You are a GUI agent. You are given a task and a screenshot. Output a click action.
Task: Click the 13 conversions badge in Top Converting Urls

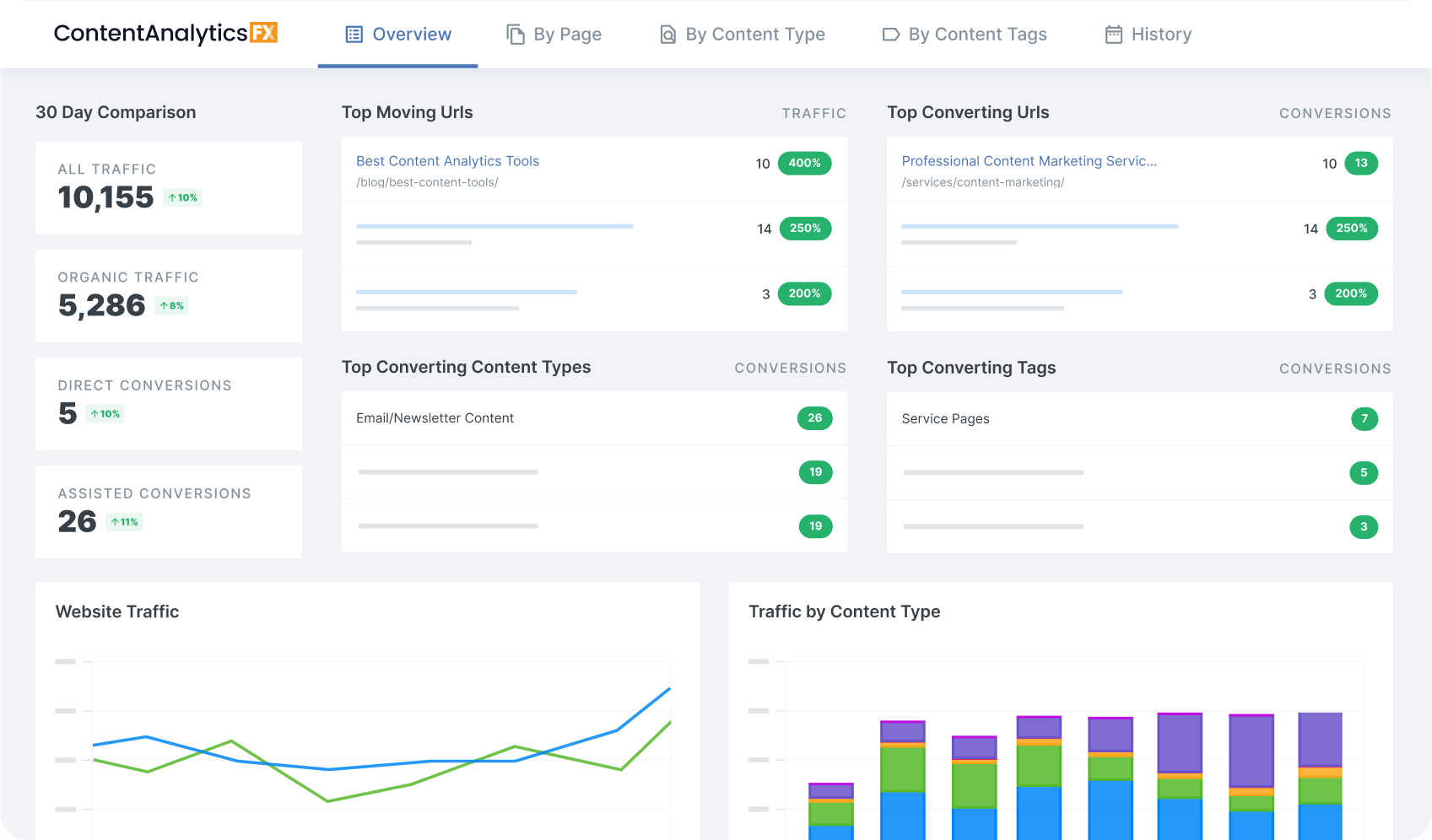click(1361, 164)
